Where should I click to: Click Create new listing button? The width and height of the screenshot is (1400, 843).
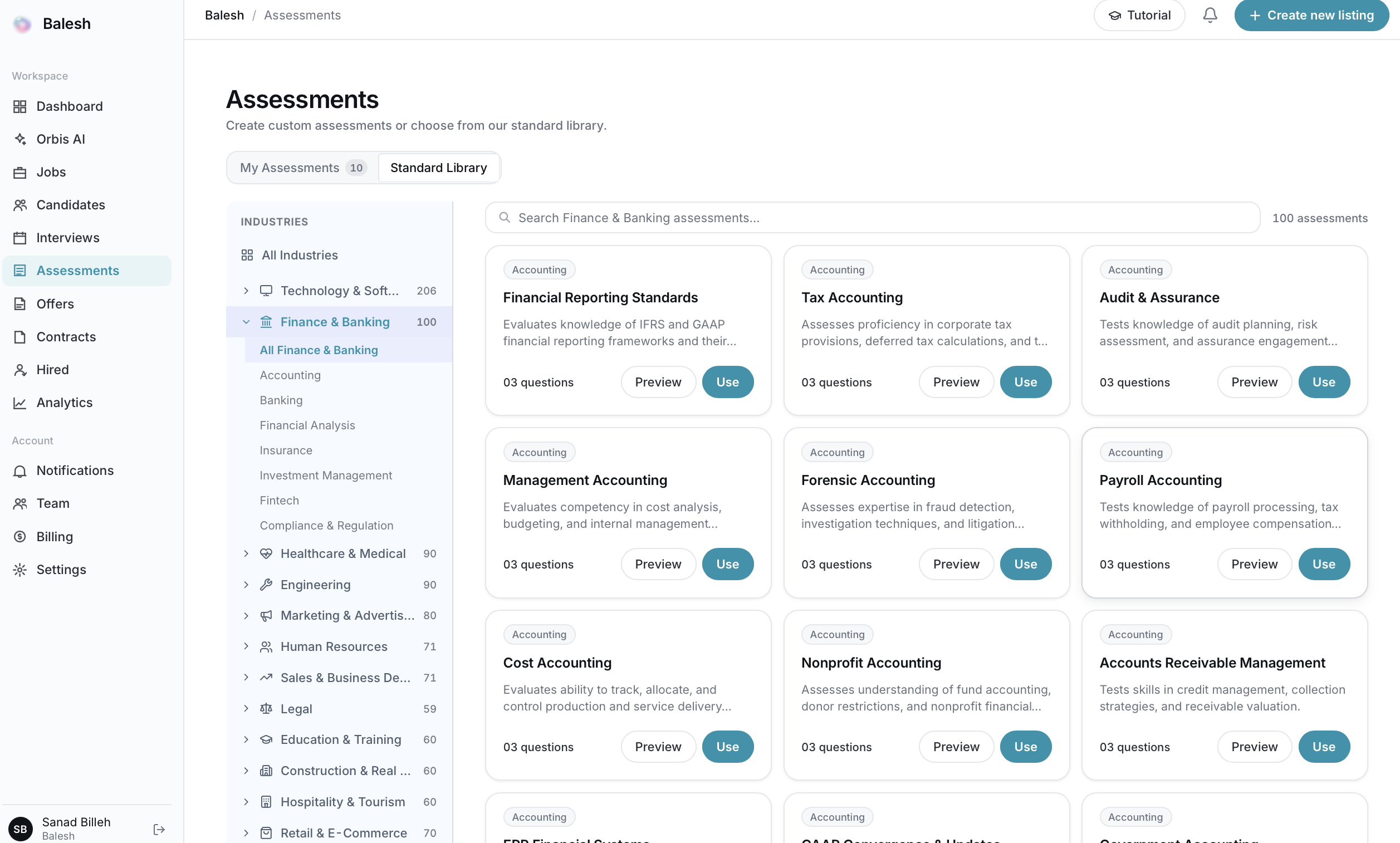(1311, 16)
